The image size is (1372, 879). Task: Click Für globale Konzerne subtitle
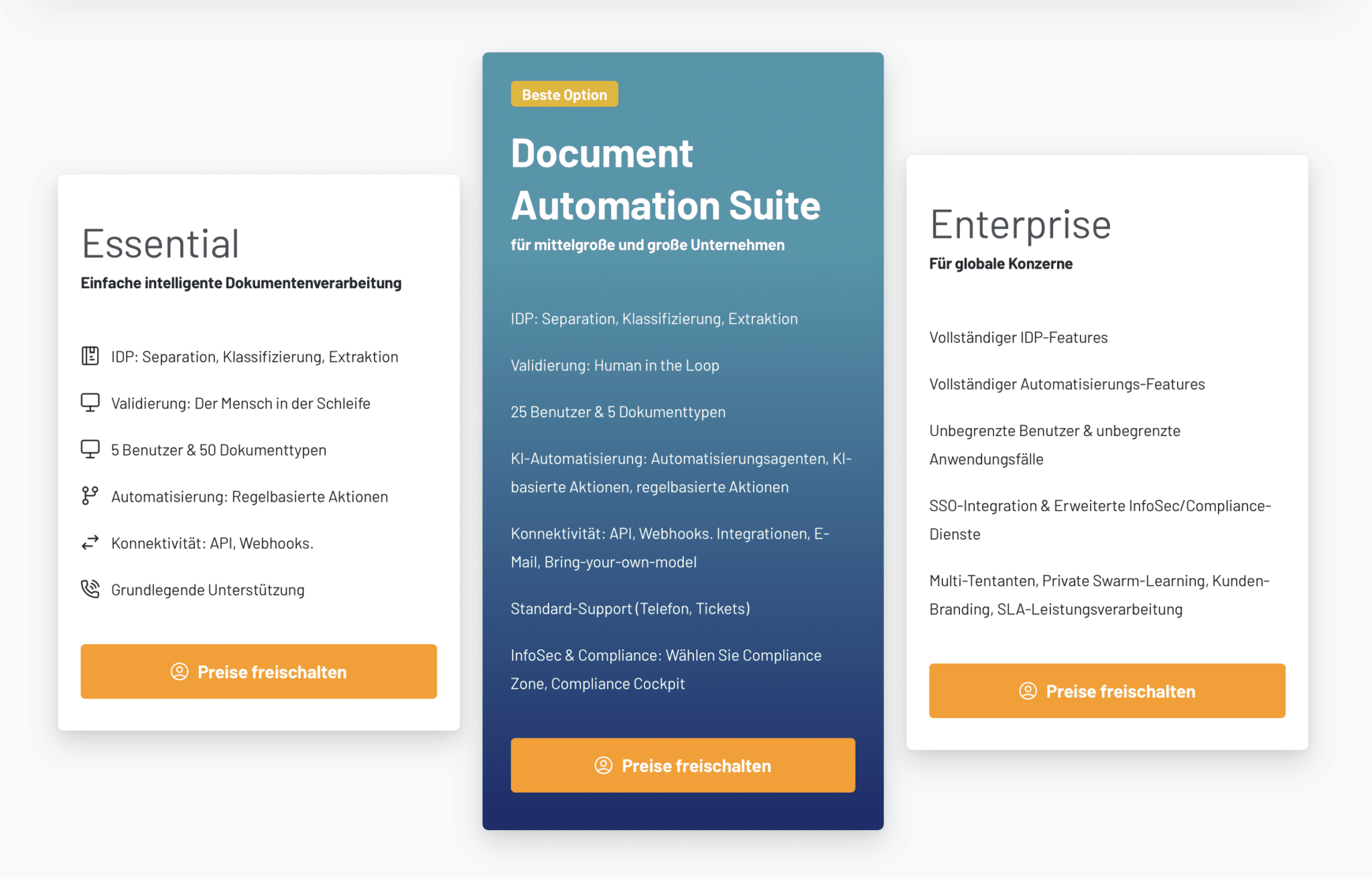pos(1000,263)
